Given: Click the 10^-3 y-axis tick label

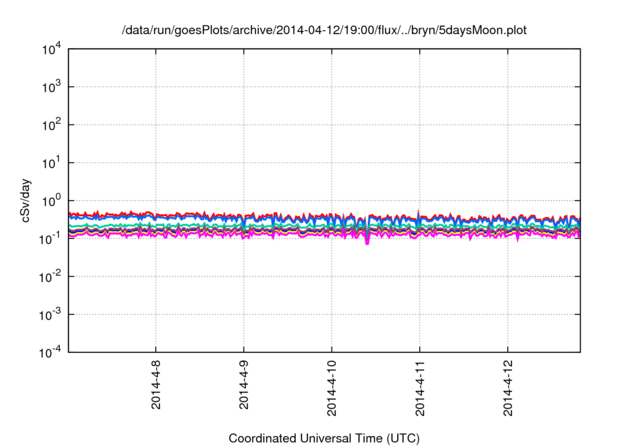Looking at the screenshot, I should 51,315.
